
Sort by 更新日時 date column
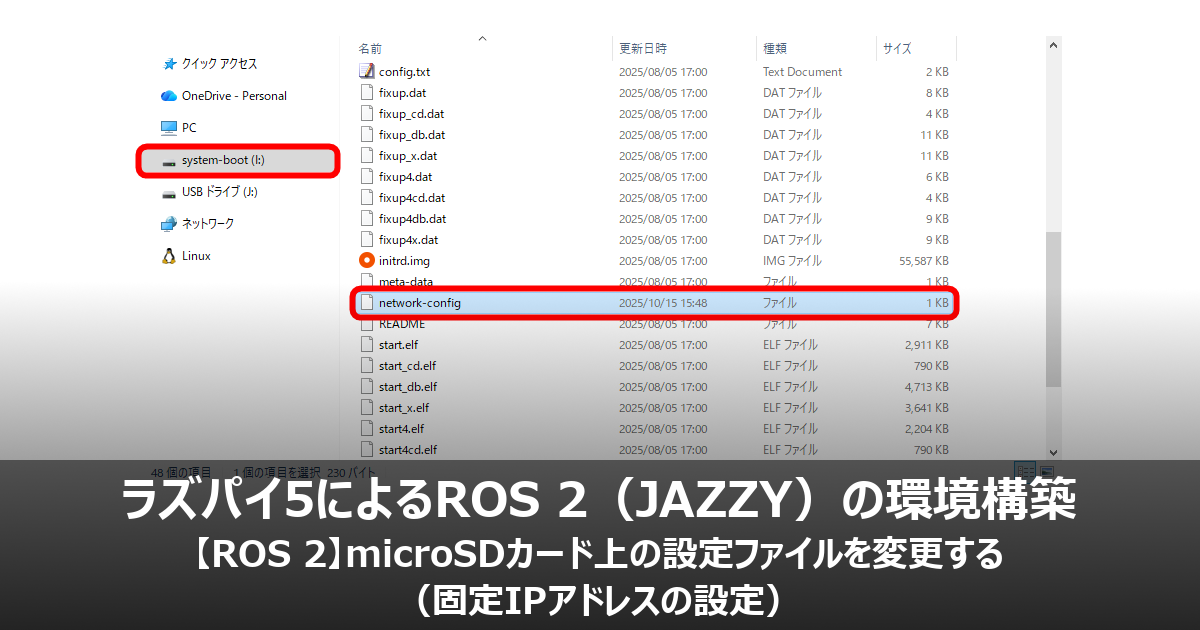pyautogui.click(x=642, y=48)
